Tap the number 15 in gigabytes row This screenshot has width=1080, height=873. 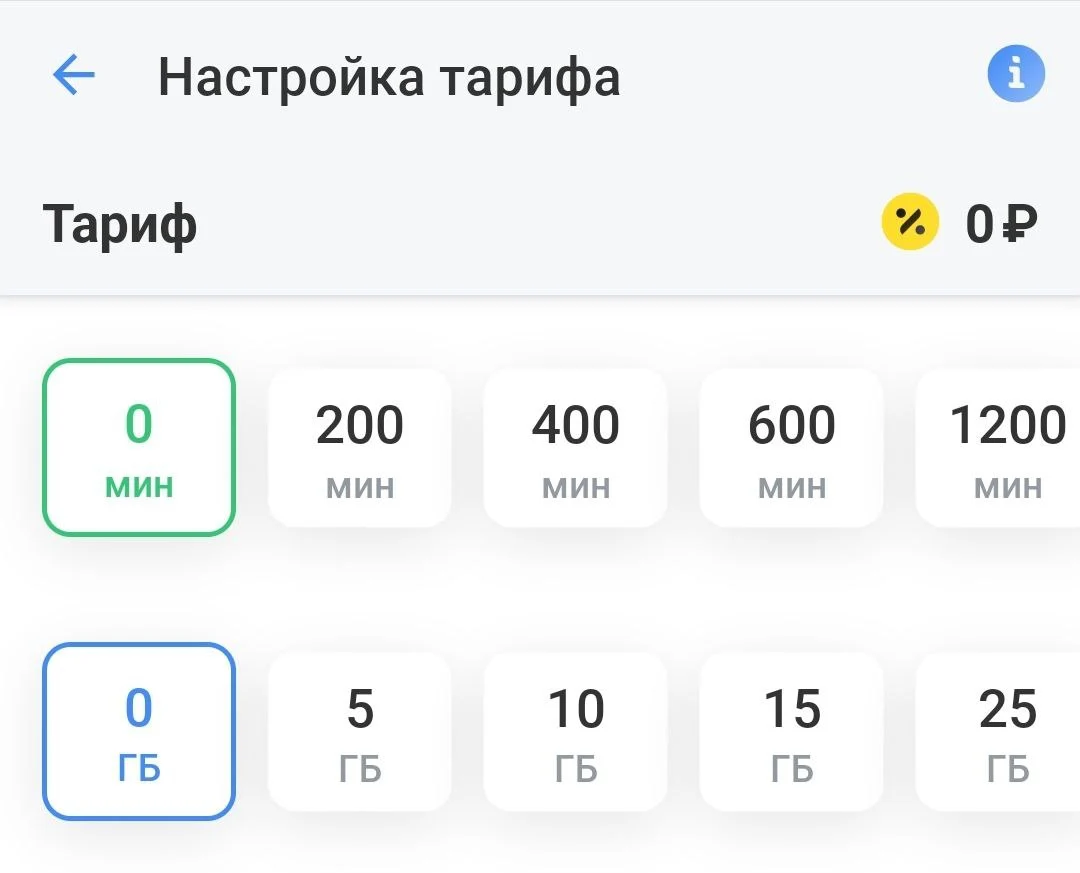coord(792,708)
